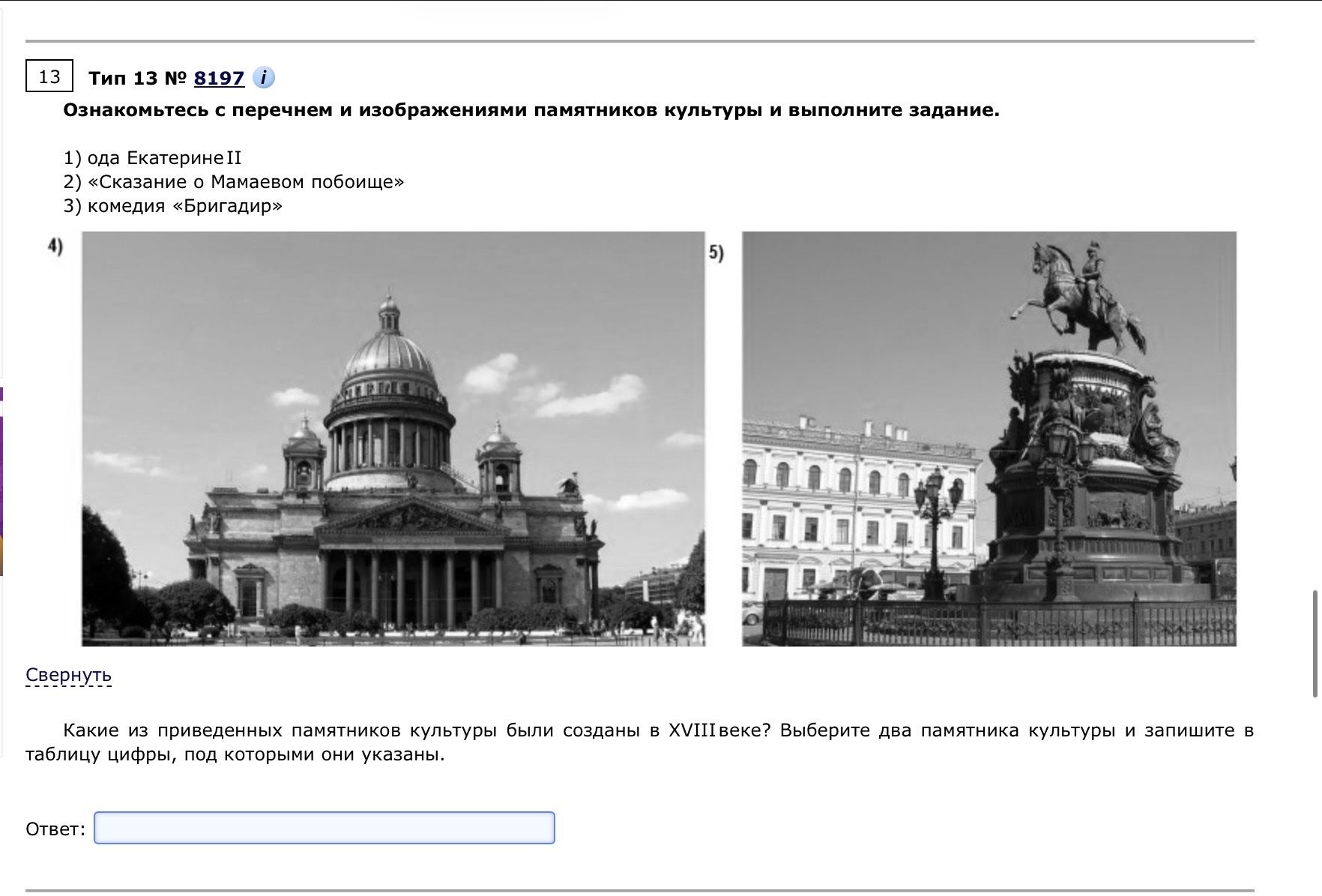Click the page vertical scrollbar thumb
Screen dimensions: 1322x896
[x=1315, y=644]
